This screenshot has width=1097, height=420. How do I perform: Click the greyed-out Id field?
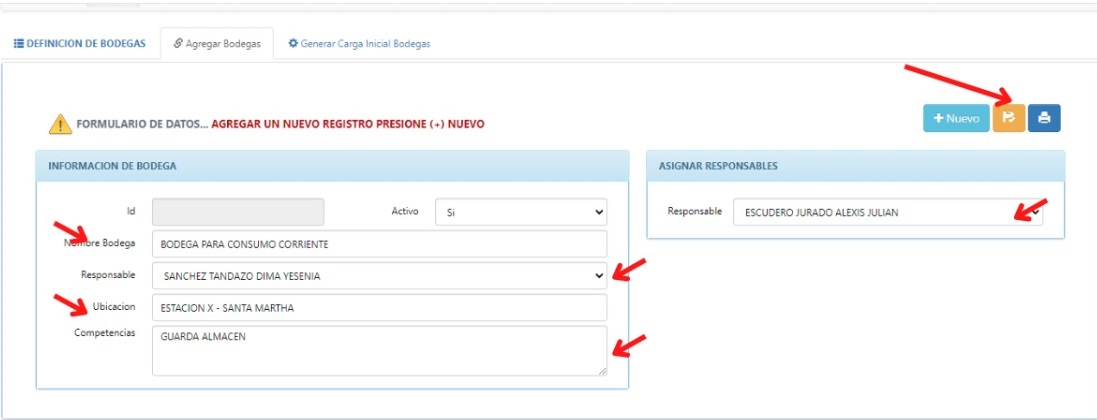coord(238,211)
